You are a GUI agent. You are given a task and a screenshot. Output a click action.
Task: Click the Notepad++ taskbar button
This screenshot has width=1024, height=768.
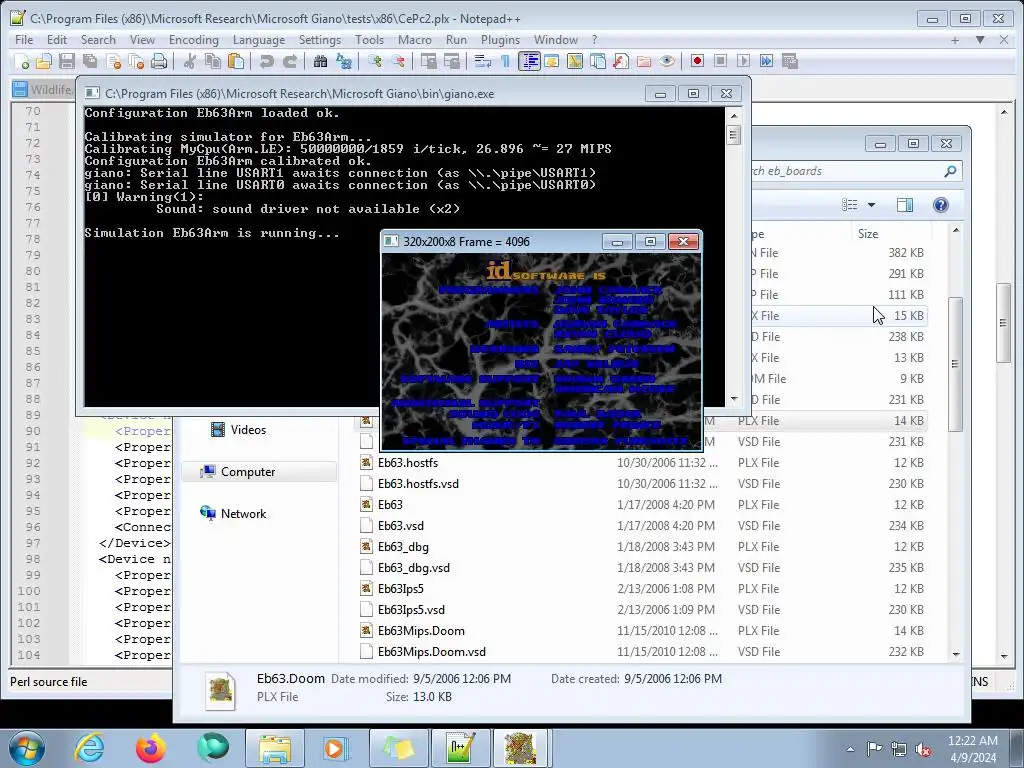pyautogui.click(x=460, y=748)
